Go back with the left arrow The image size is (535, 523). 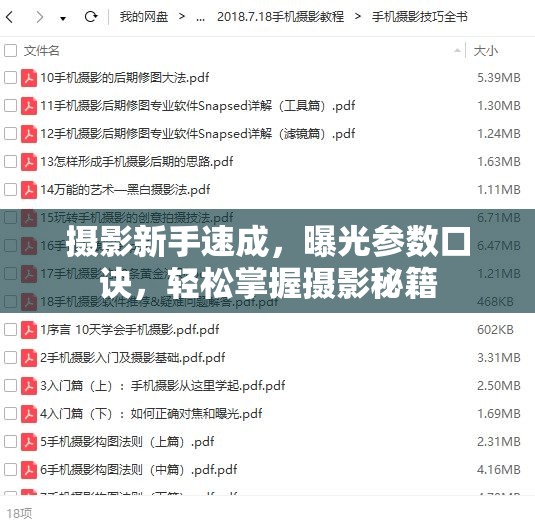pos(10,17)
